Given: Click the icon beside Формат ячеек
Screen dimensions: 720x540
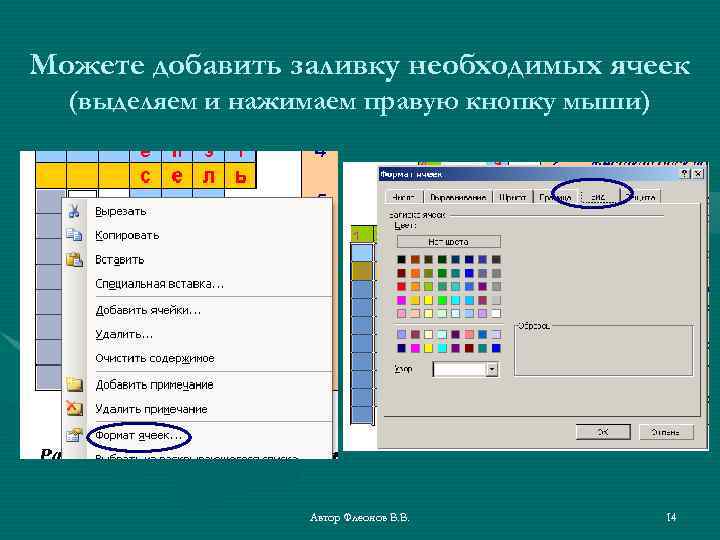Looking at the screenshot, I should coord(74,435).
